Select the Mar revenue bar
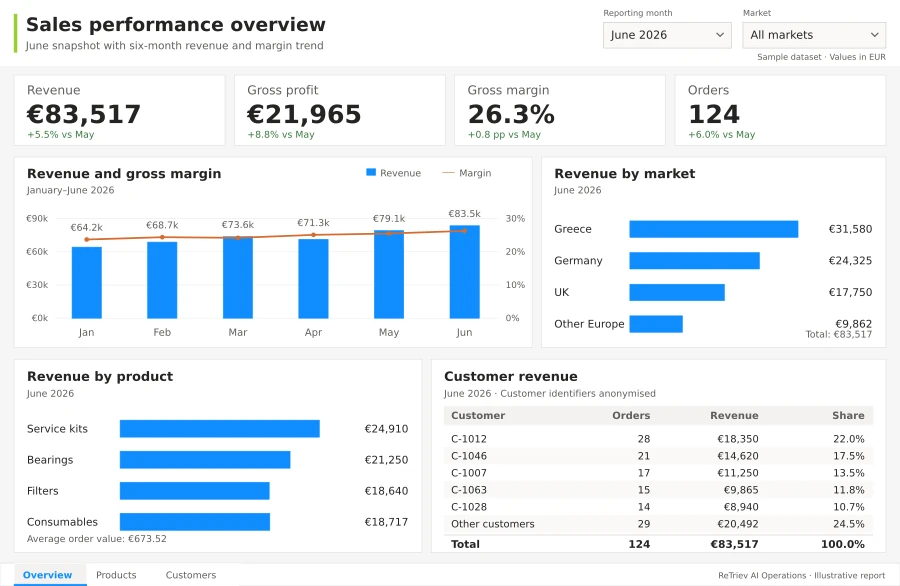 [x=238, y=277]
